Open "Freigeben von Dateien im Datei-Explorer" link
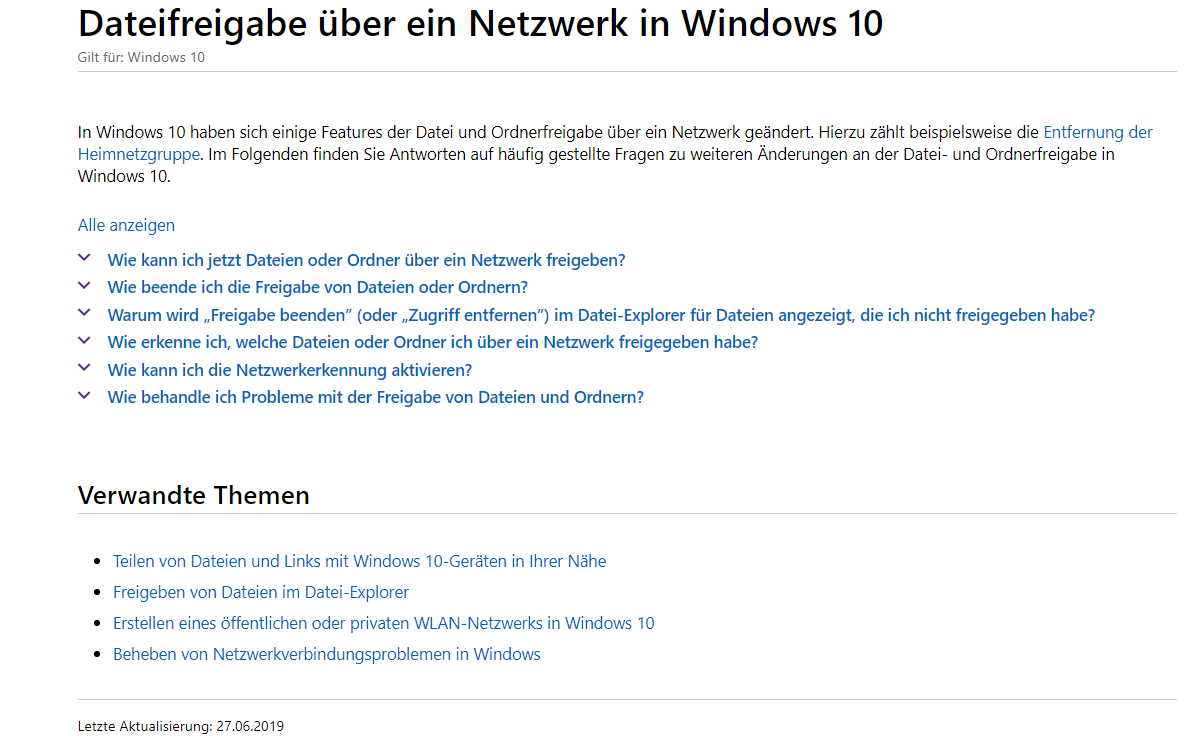1187x743 pixels. click(x=261, y=592)
